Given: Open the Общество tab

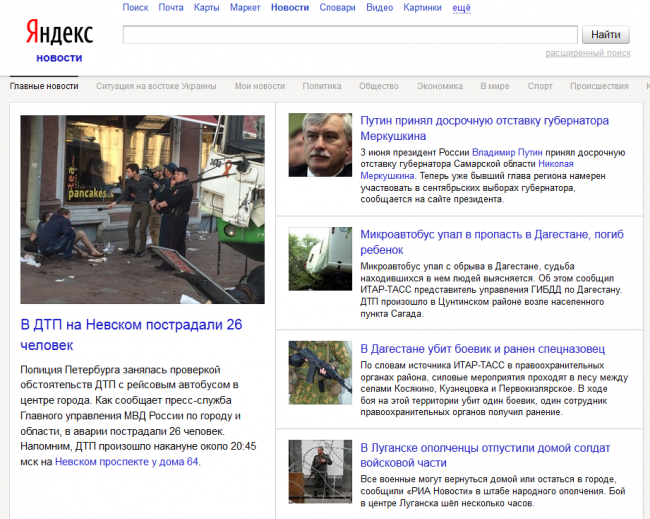Looking at the screenshot, I should (x=378, y=86).
